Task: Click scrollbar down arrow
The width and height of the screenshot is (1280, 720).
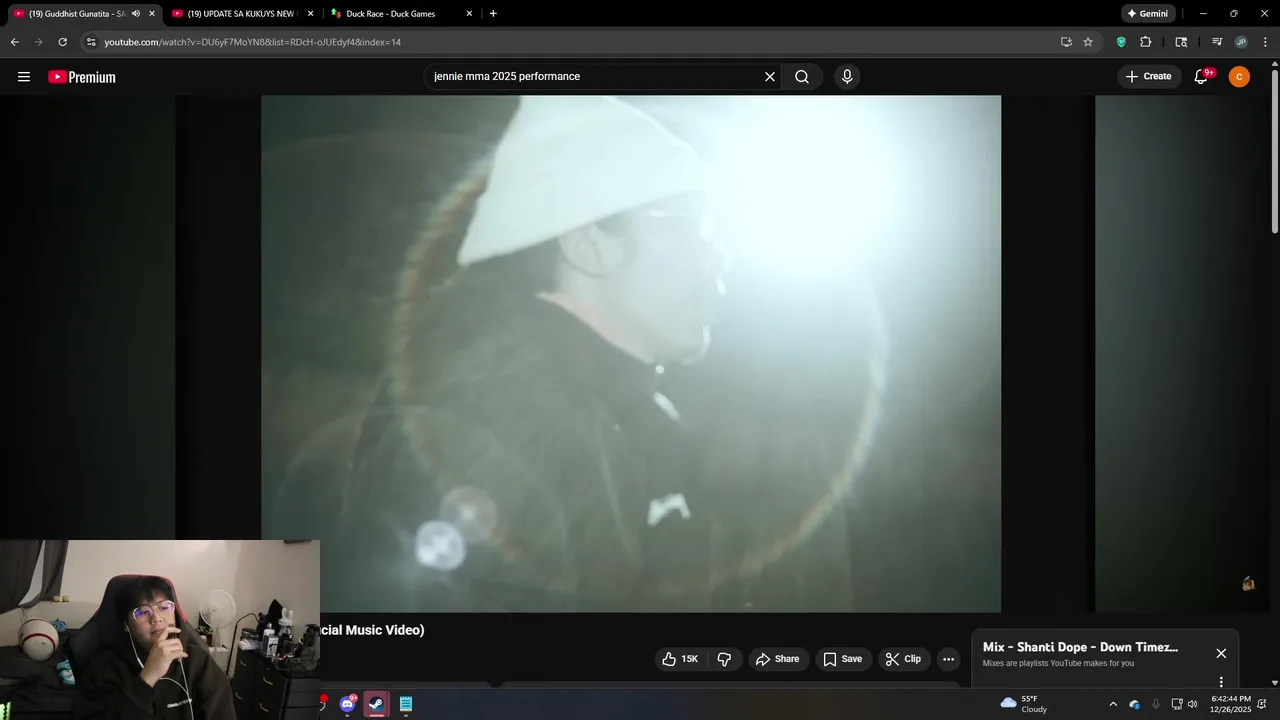Action: 1274,683
